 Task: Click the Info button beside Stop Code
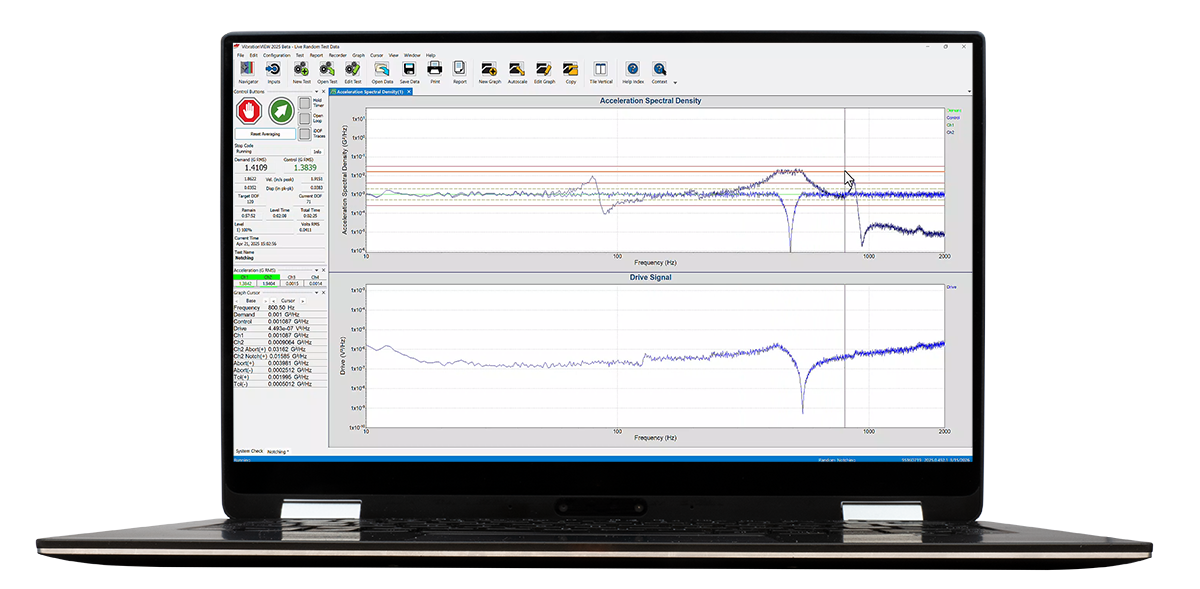(x=317, y=152)
